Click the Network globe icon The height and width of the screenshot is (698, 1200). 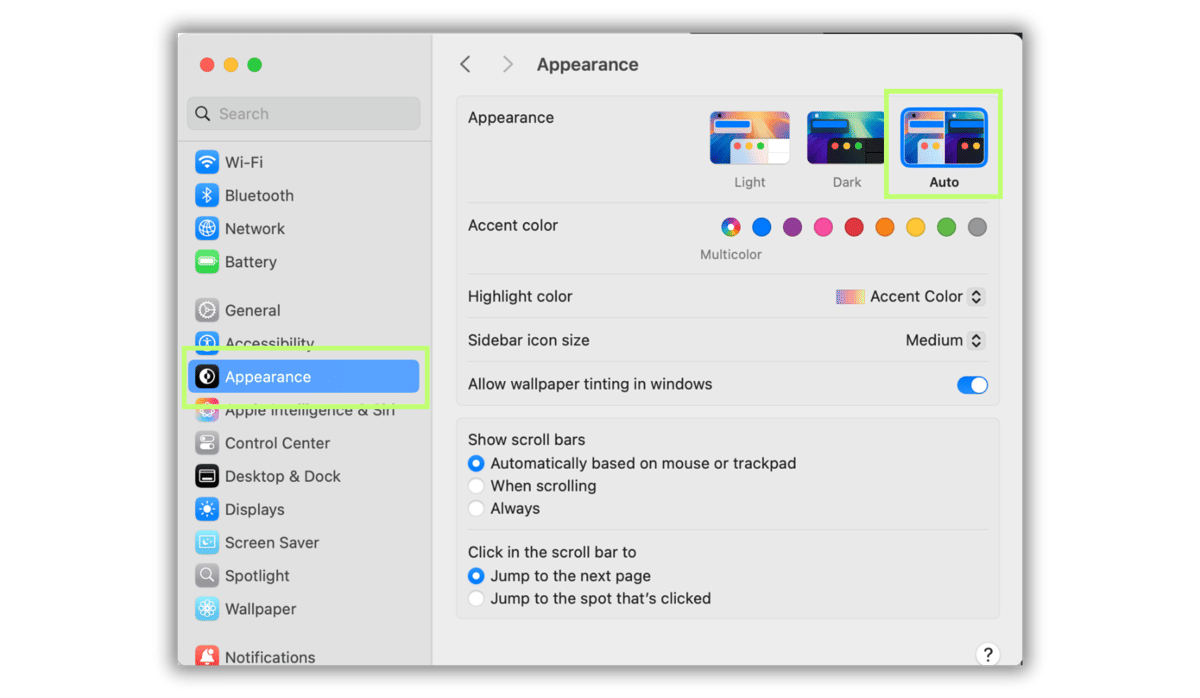(x=207, y=228)
